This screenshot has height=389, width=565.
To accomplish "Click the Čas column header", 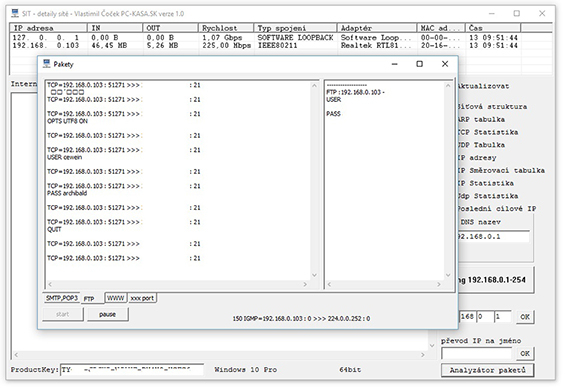I will (493, 28).
